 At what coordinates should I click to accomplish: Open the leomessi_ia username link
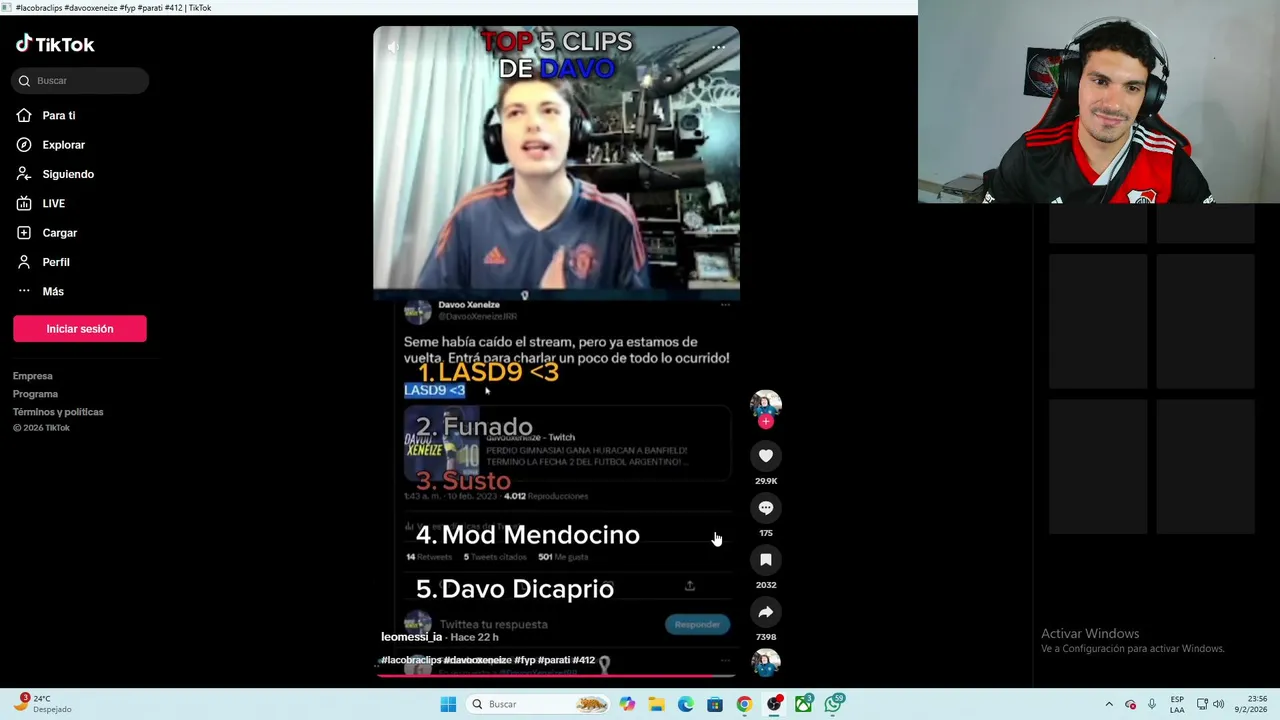pyautogui.click(x=411, y=637)
